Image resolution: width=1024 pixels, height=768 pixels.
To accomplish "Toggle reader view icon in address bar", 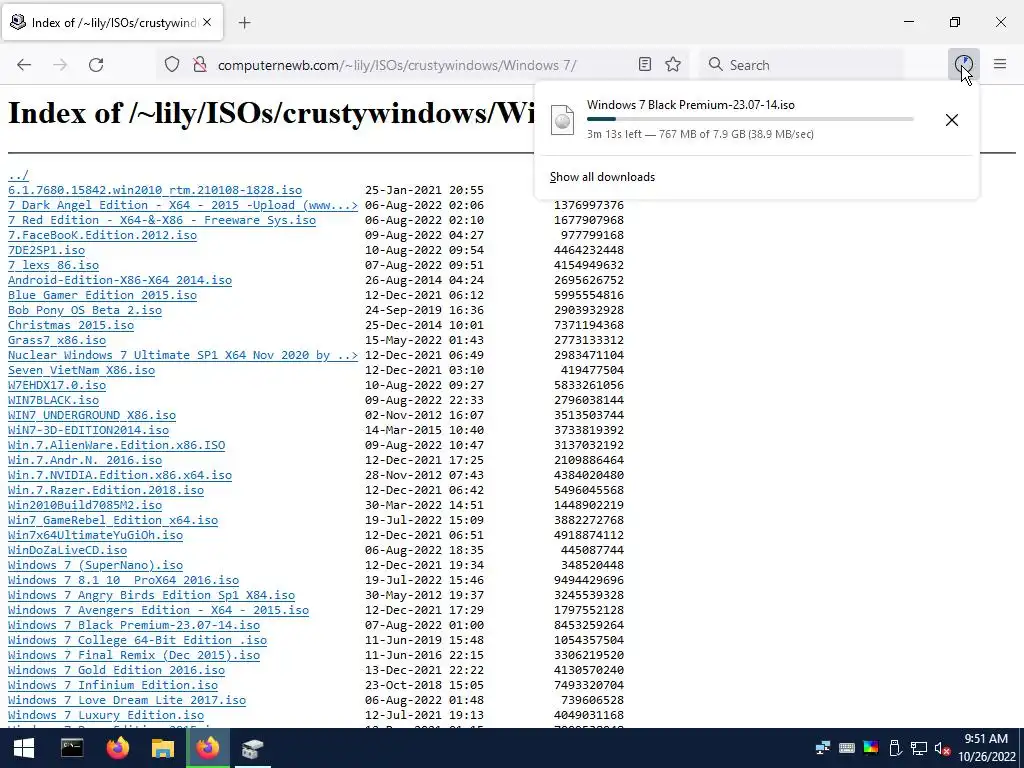I will coord(645,65).
